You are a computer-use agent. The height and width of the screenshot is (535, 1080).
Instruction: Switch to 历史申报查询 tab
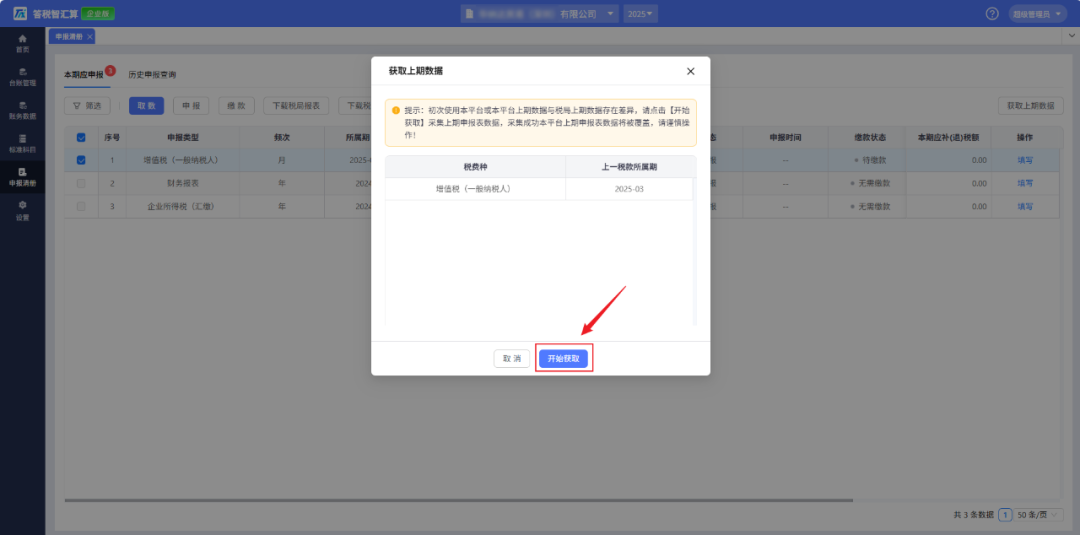point(152,75)
